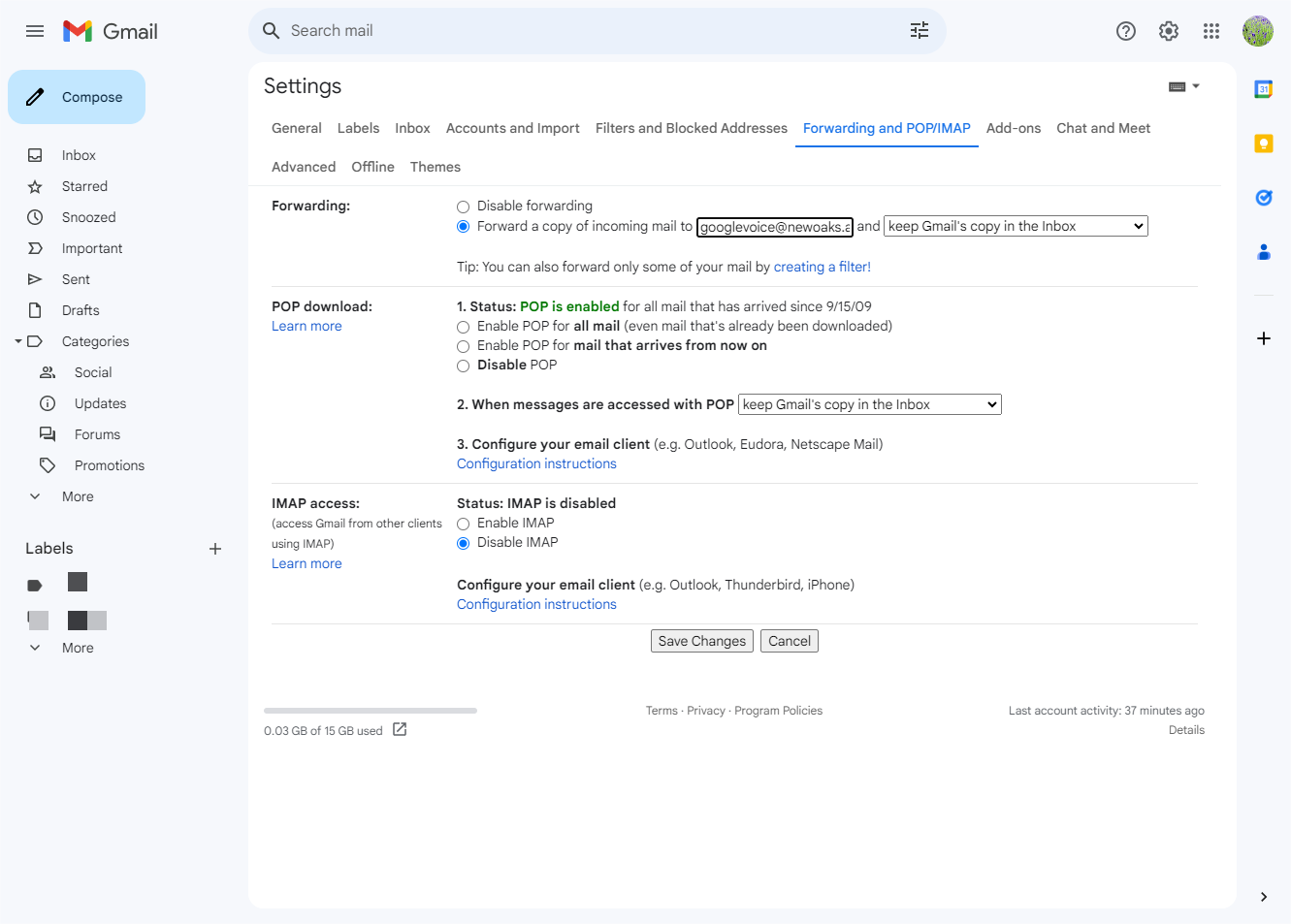
Task: Show search options filter icon
Action: [919, 31]
